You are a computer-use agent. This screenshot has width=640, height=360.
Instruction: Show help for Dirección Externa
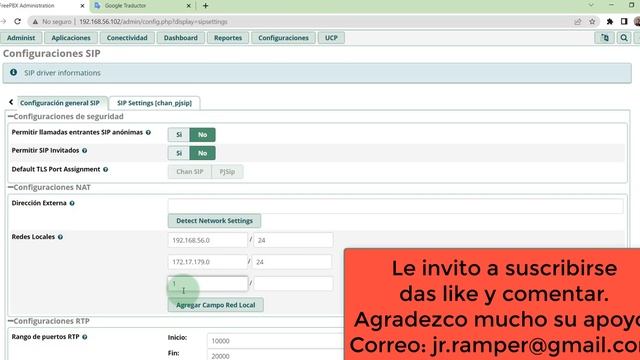[x=72, y=203]
